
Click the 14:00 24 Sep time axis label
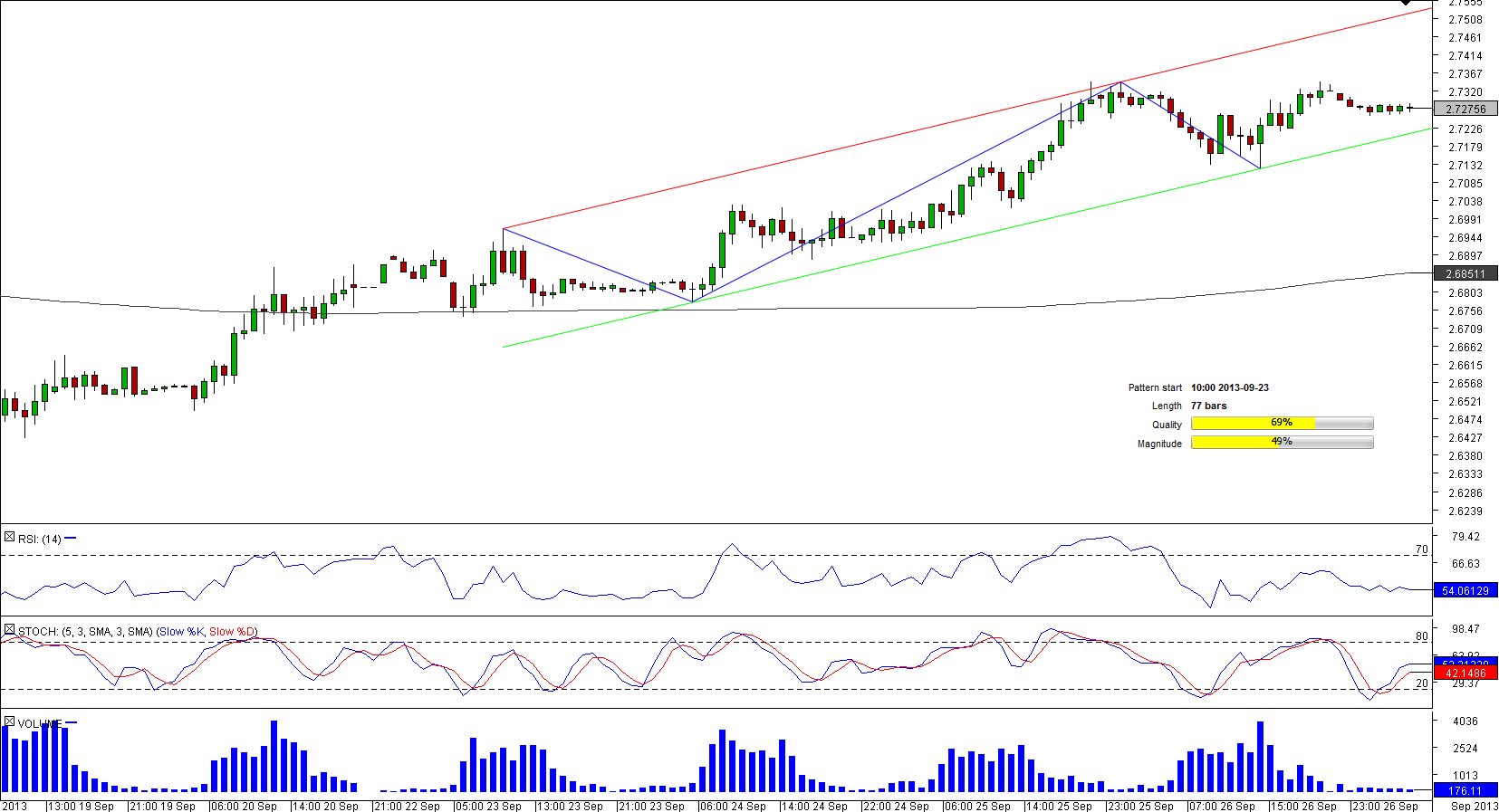pyautogui.click(x=815, y=806)
